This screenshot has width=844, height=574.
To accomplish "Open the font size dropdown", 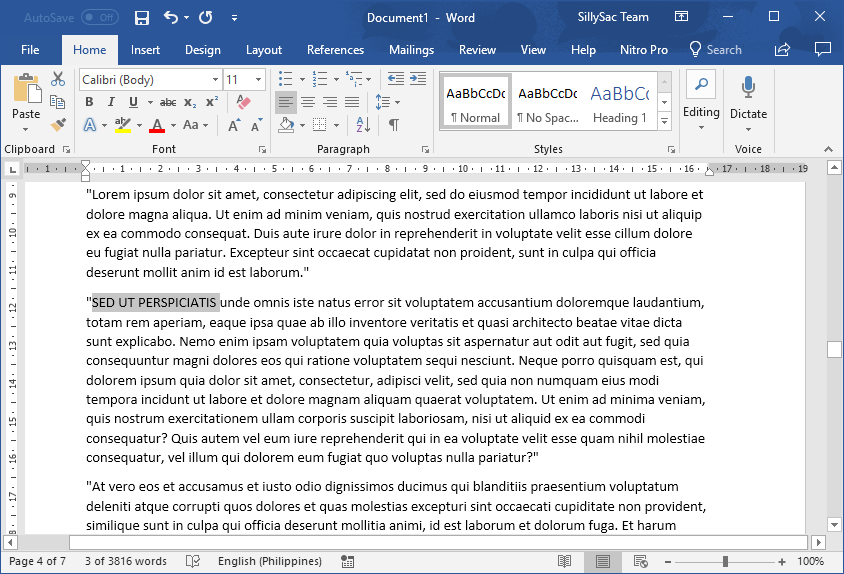I will point(258,80).
